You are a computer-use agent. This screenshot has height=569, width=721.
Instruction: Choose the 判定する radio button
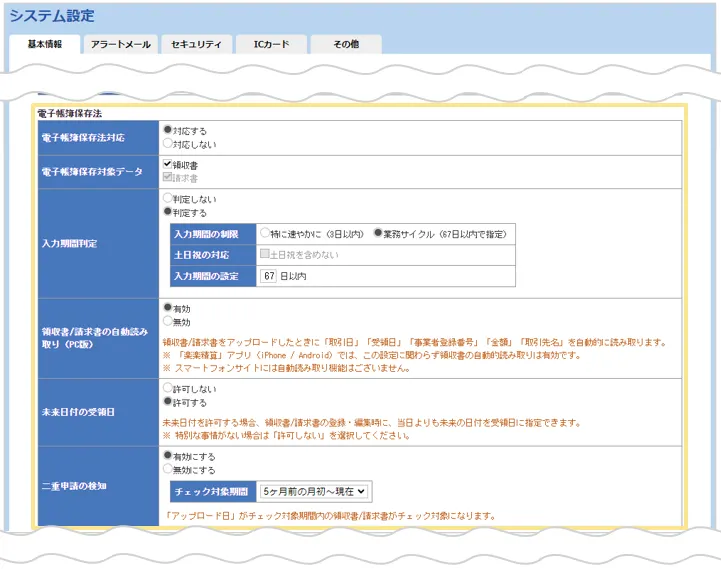168,212
